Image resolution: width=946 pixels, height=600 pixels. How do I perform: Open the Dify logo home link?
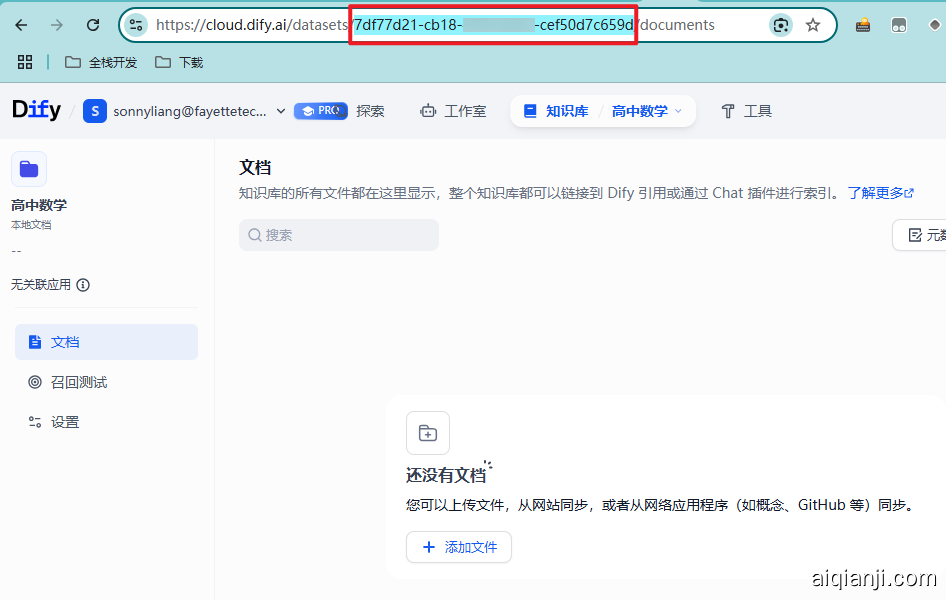tap(36, 111)
